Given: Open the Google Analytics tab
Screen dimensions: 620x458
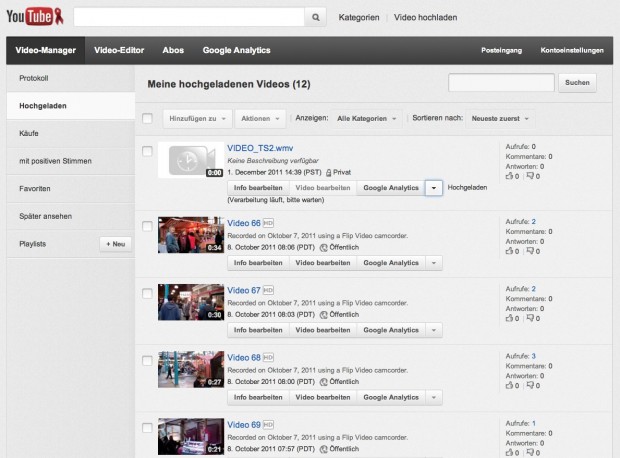Looking at the screenshot, I should [236, 50].
